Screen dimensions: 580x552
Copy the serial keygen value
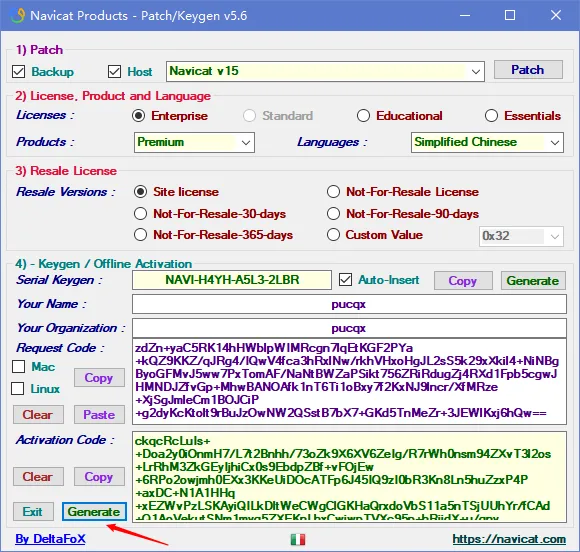pyautogui.click(x=463, y=280)
